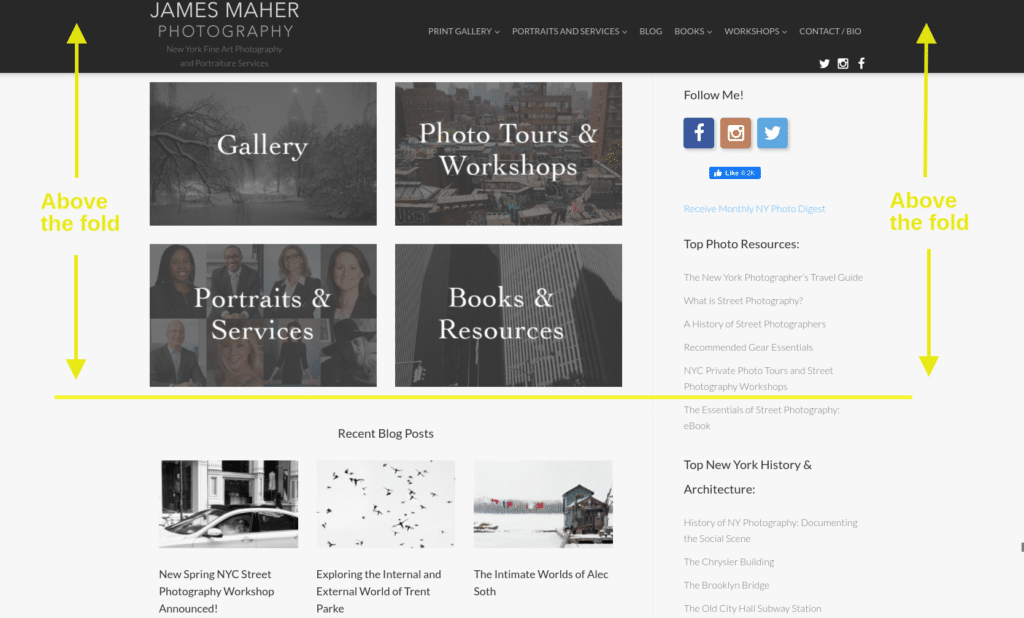Expand the Workshops dropdown menu
1024x618 pixels.
coord(756,31)
